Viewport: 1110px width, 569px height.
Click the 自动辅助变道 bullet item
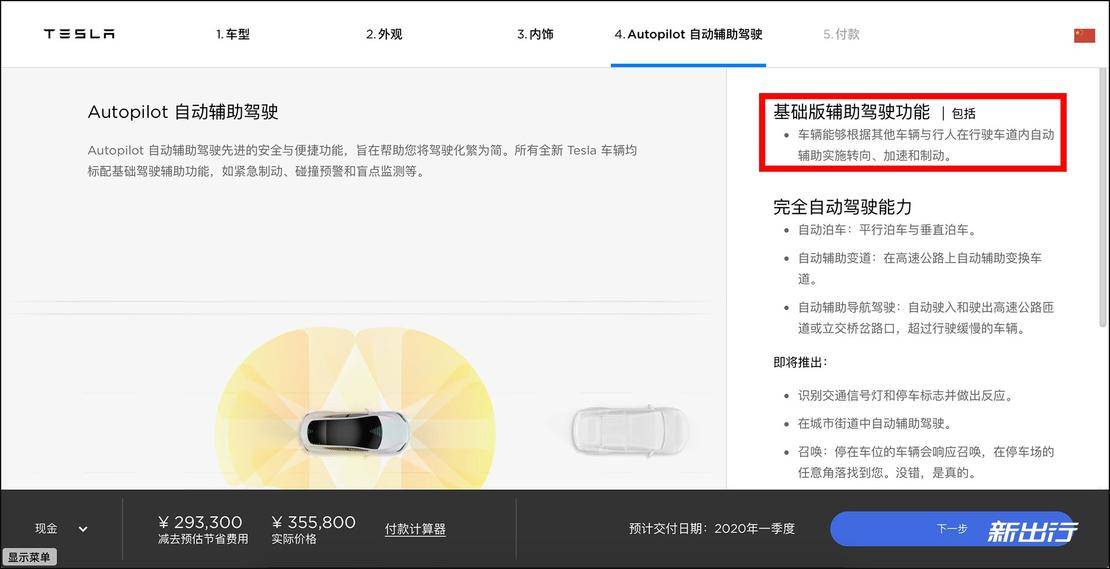coord(920,269)
